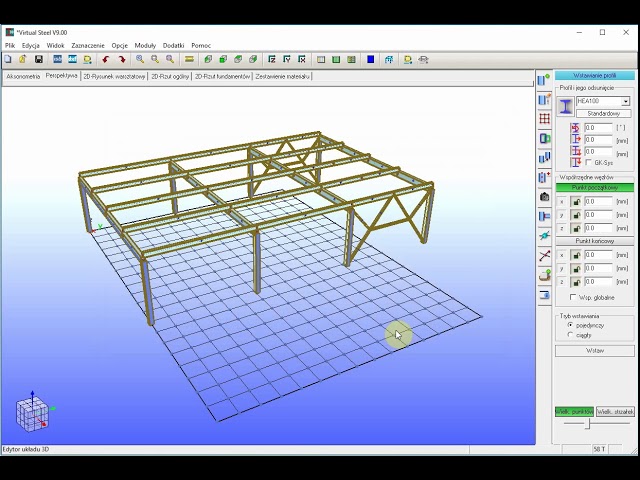
Task: Undo with the red left arrow
Action: coord(106,60)
